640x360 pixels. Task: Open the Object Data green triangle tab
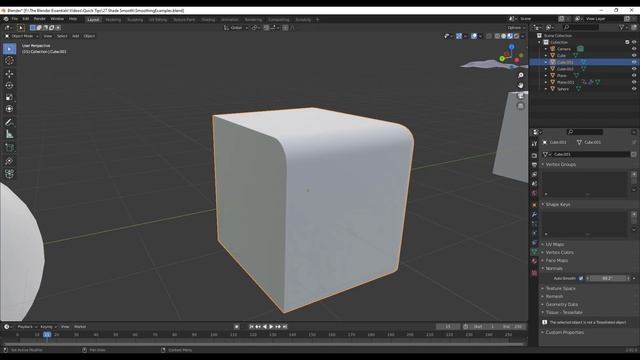click(534, 252)
